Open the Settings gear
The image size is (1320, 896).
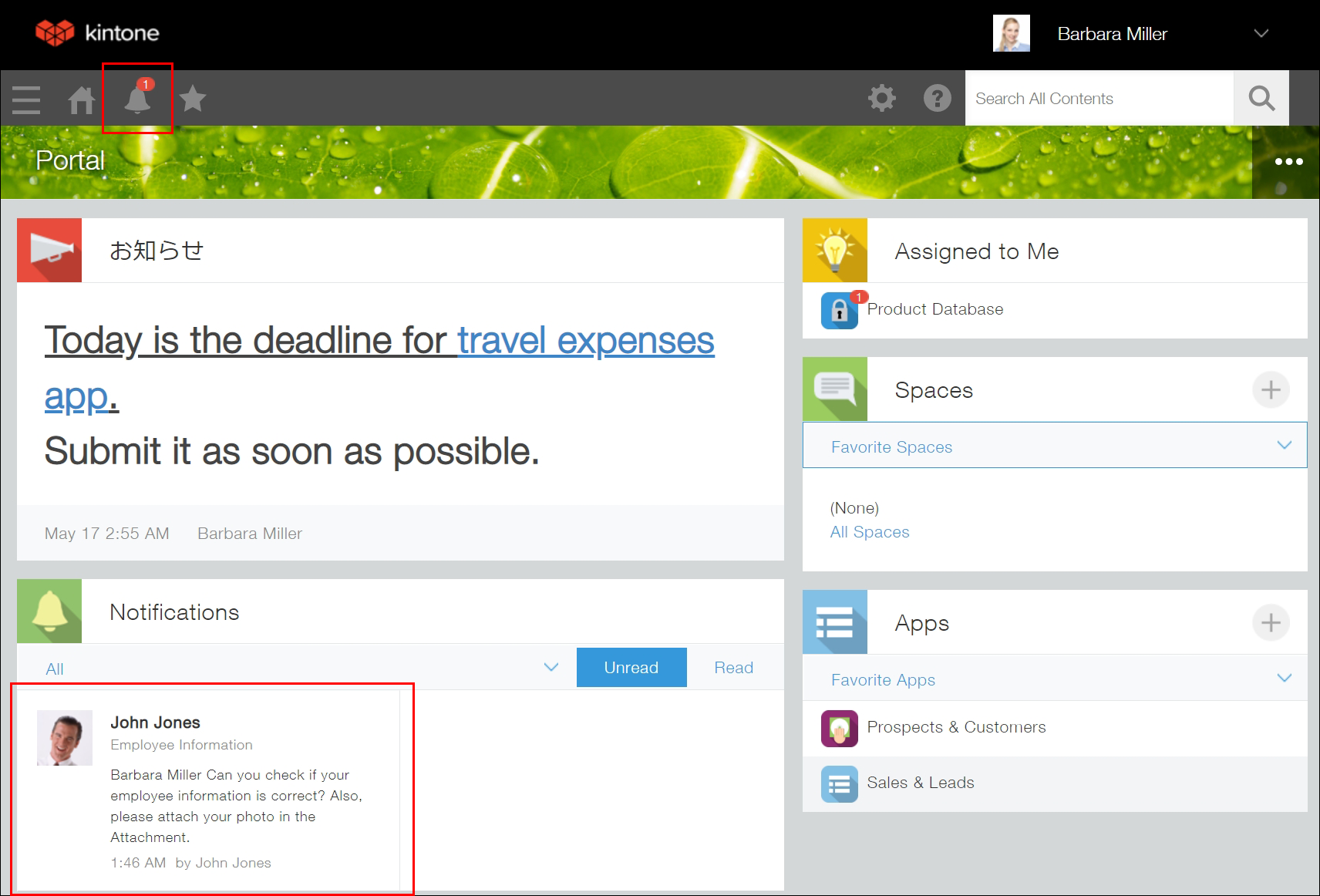pyautogui.click(x=882, y=99)
